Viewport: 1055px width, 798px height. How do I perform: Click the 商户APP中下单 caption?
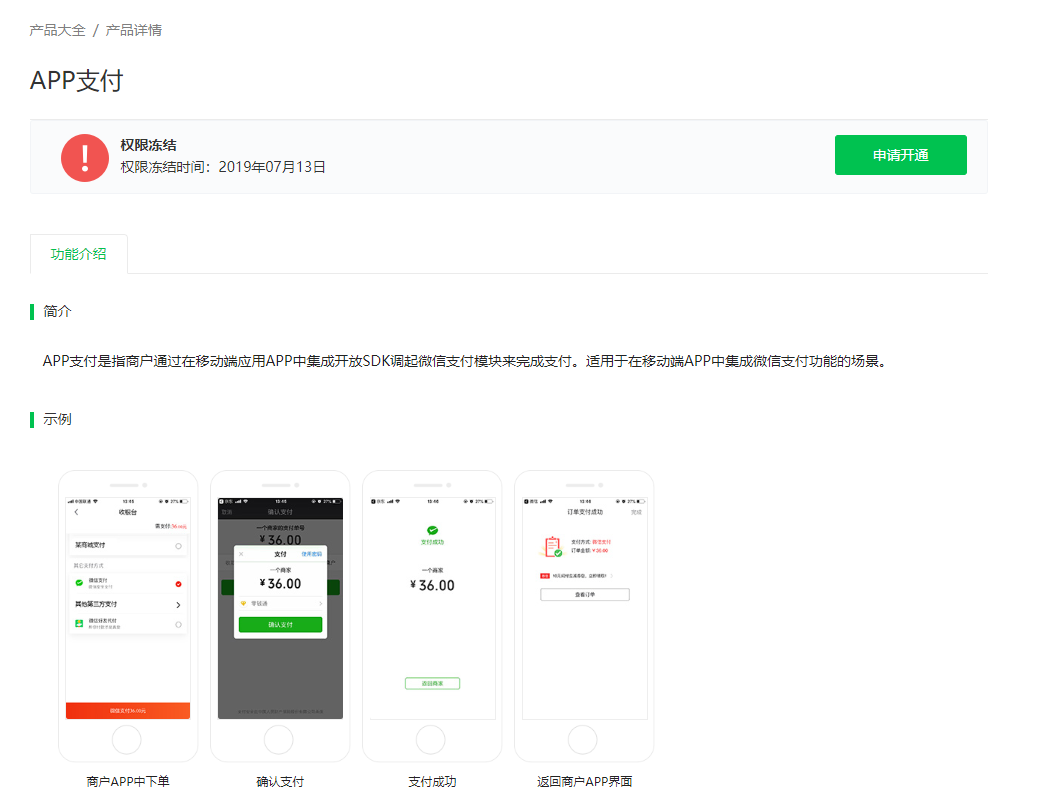(128, 782)
